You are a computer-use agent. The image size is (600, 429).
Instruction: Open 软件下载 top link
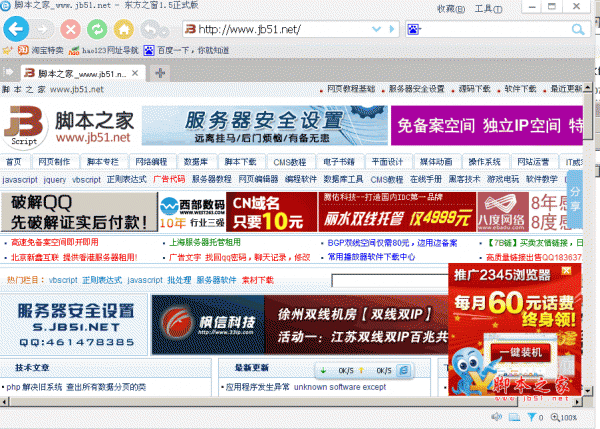[x=520, y=89]
